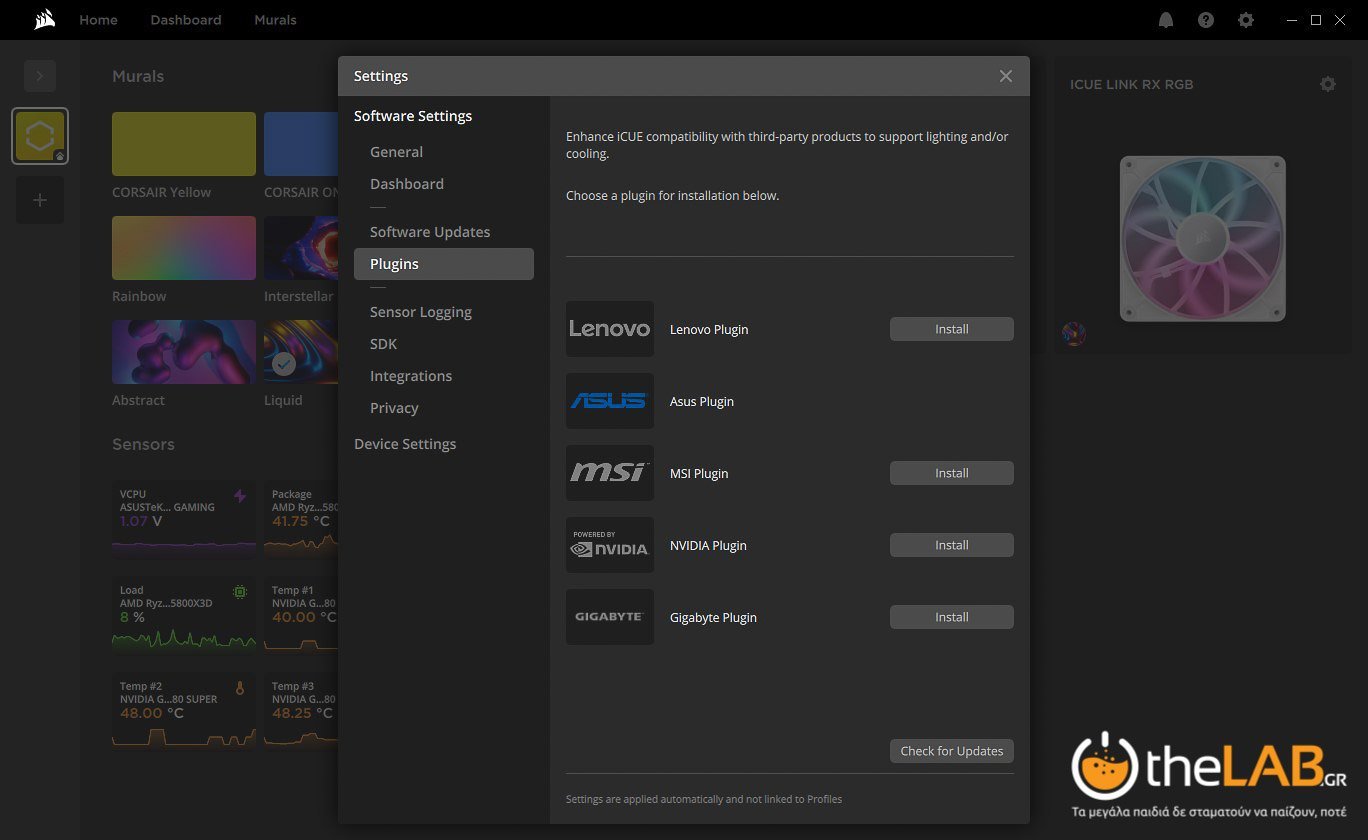Image resolution: width=1368 pixels, height=840 pixels.
Task: Select the Rainbow mural thumbnail
Action: [x=184, y=248]
